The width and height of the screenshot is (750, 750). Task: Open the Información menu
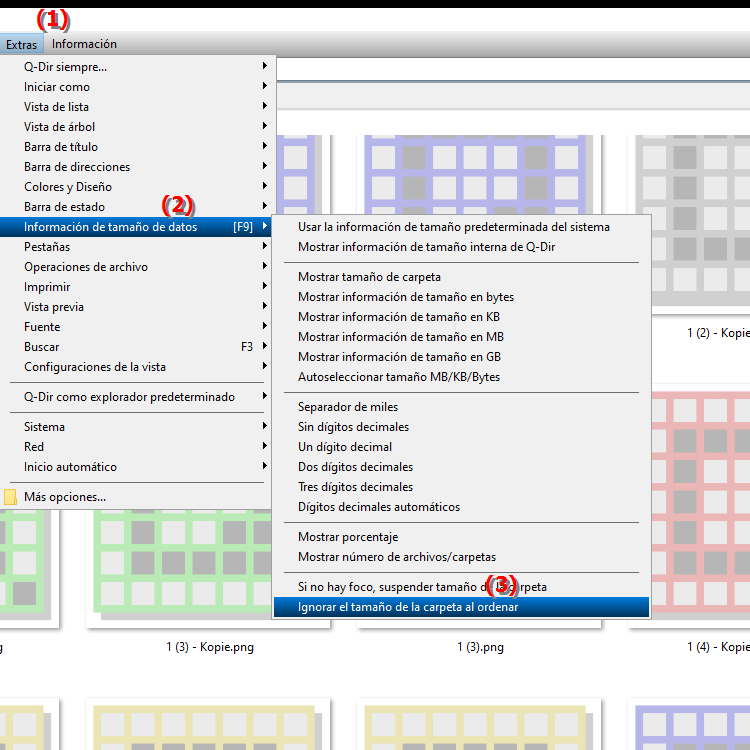coord(84,44)
